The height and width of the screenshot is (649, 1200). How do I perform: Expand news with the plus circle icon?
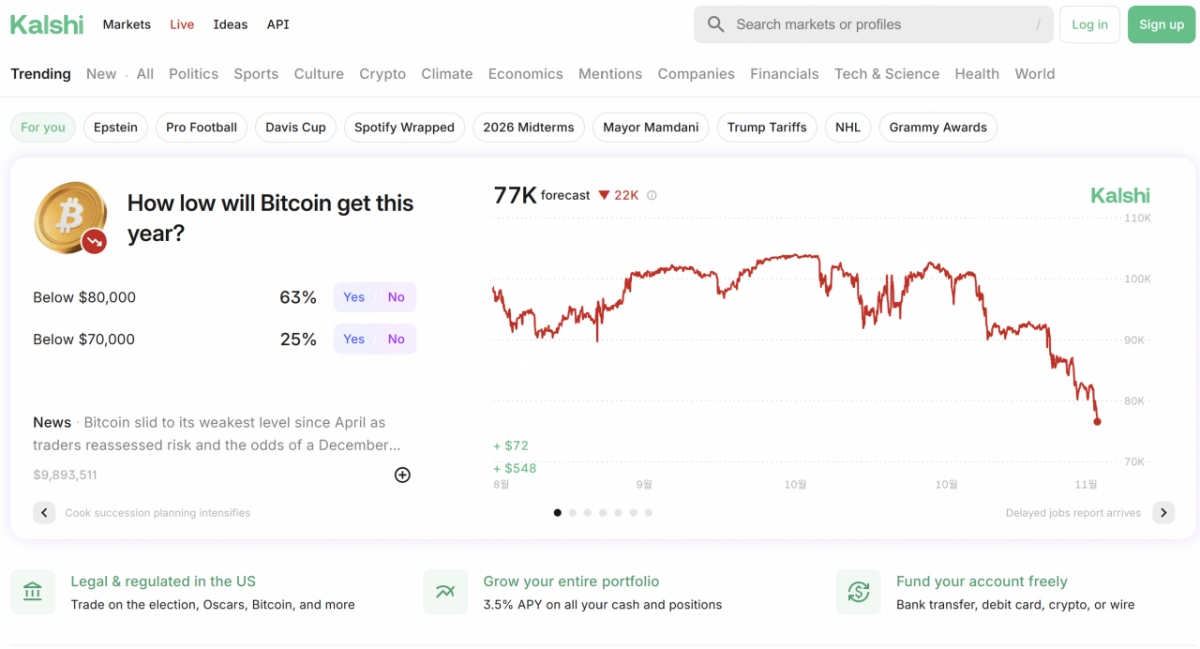pos(402,475)
